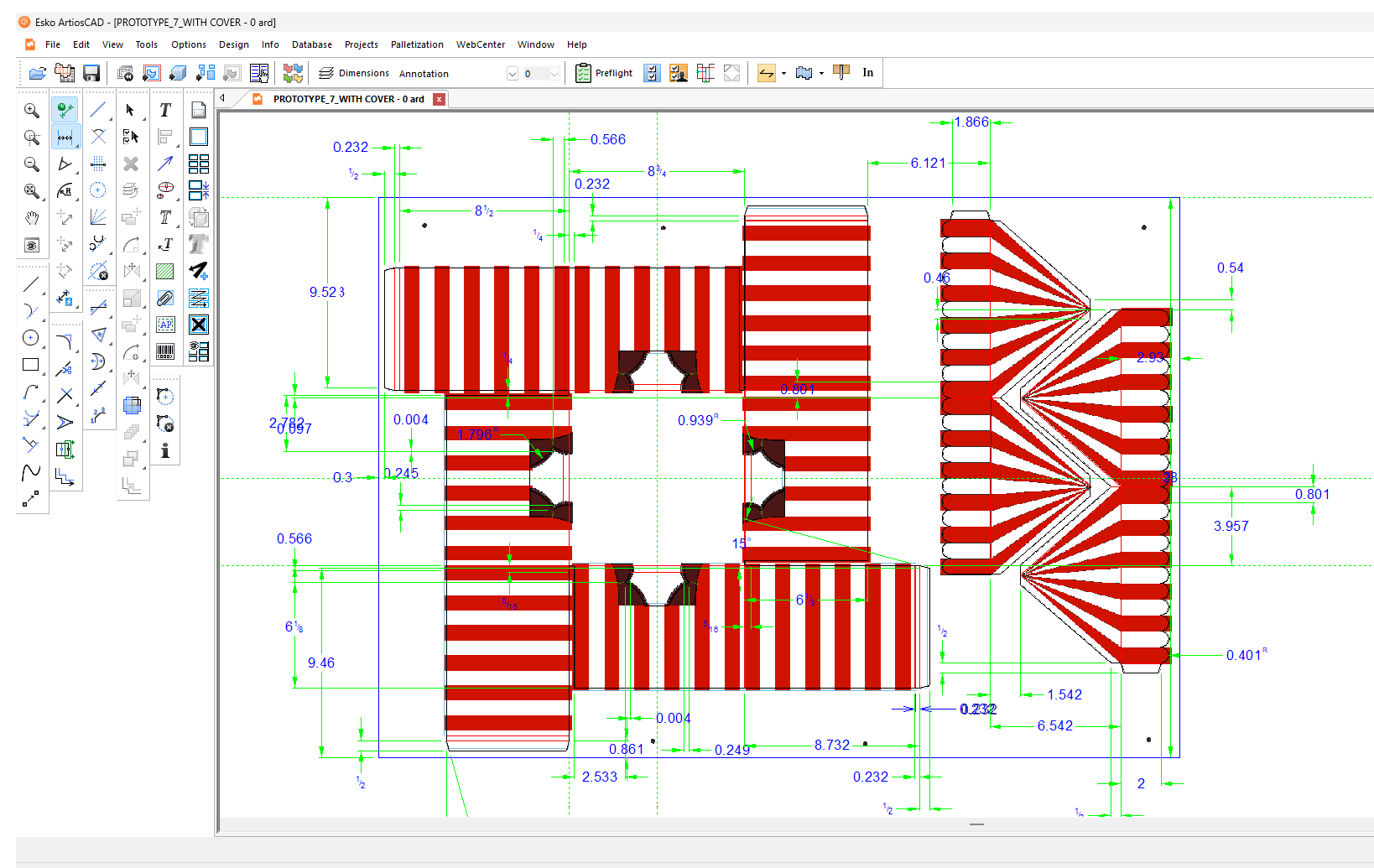
Task: Pick the Rectangle drawing tool
Action: (x=31, y=365)
